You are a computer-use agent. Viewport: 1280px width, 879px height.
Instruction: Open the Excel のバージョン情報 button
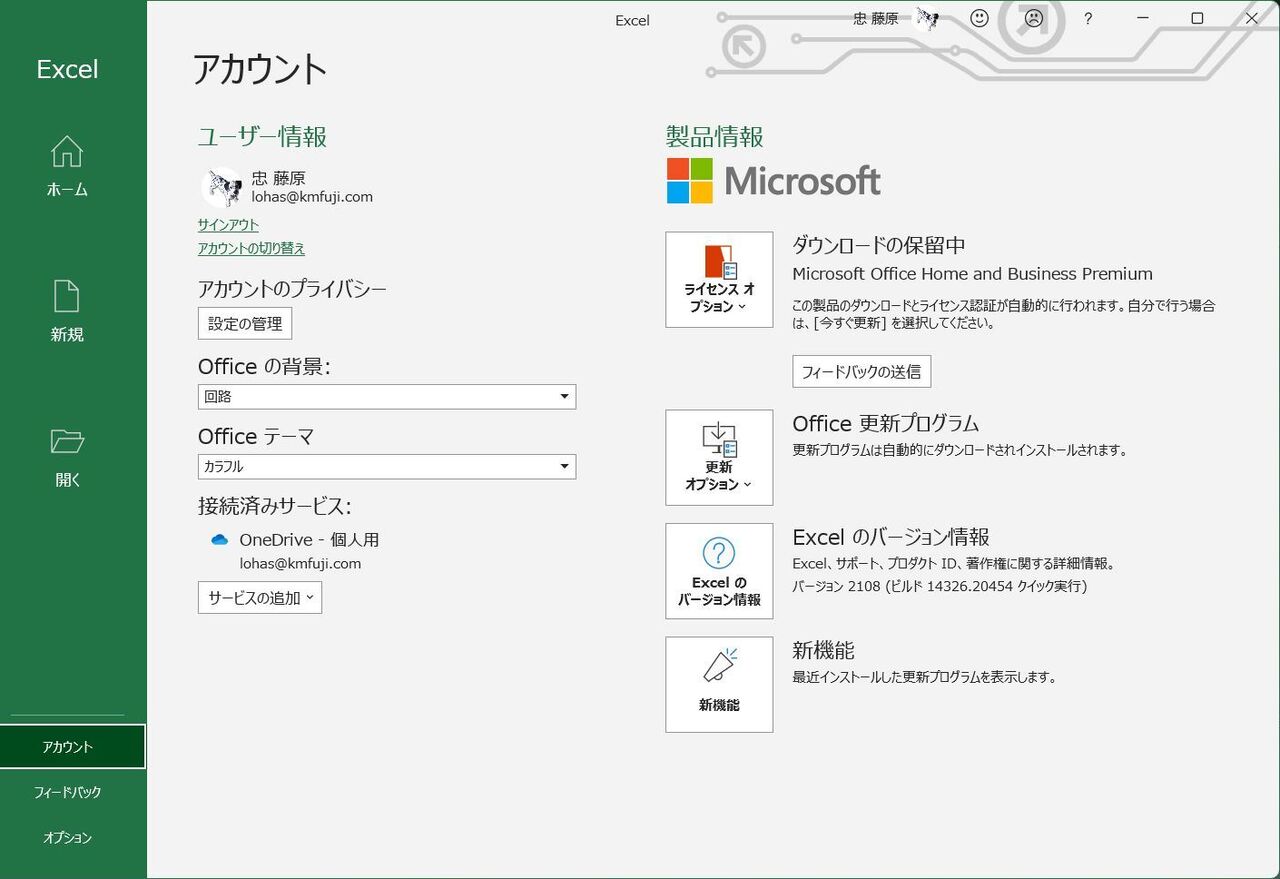point(719,571)
